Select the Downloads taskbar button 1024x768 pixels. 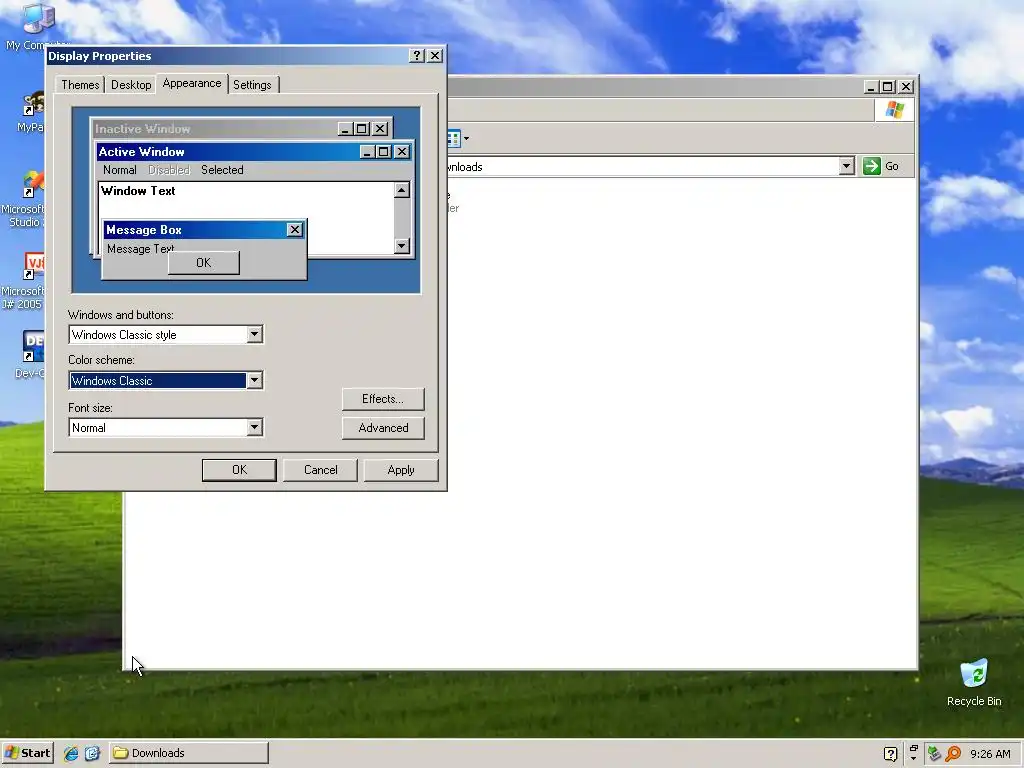coord(189,753)
